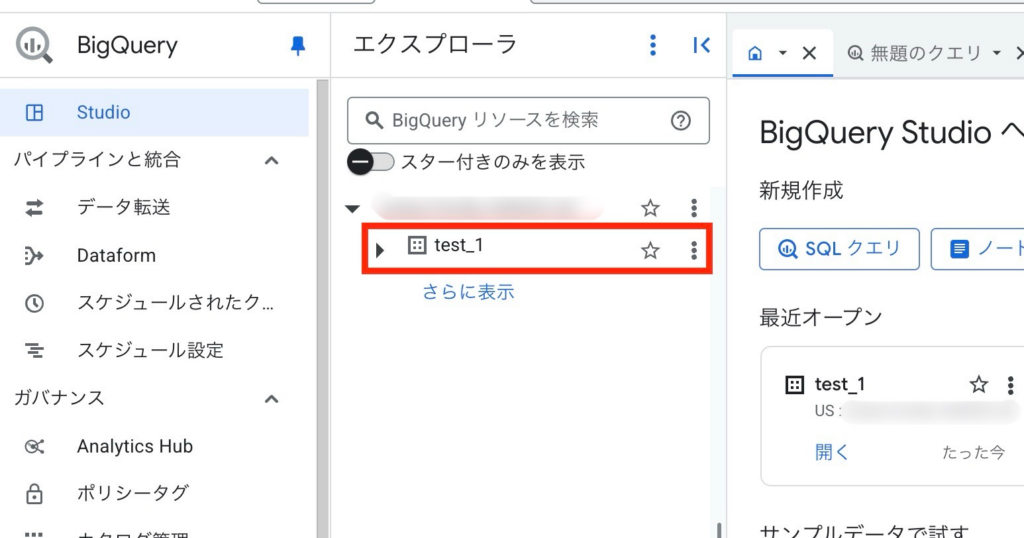Image resolution: width=1024 pixels, height=538 pixels.
Task: Collapse the project tree node
Action: (x=352, y=209)
